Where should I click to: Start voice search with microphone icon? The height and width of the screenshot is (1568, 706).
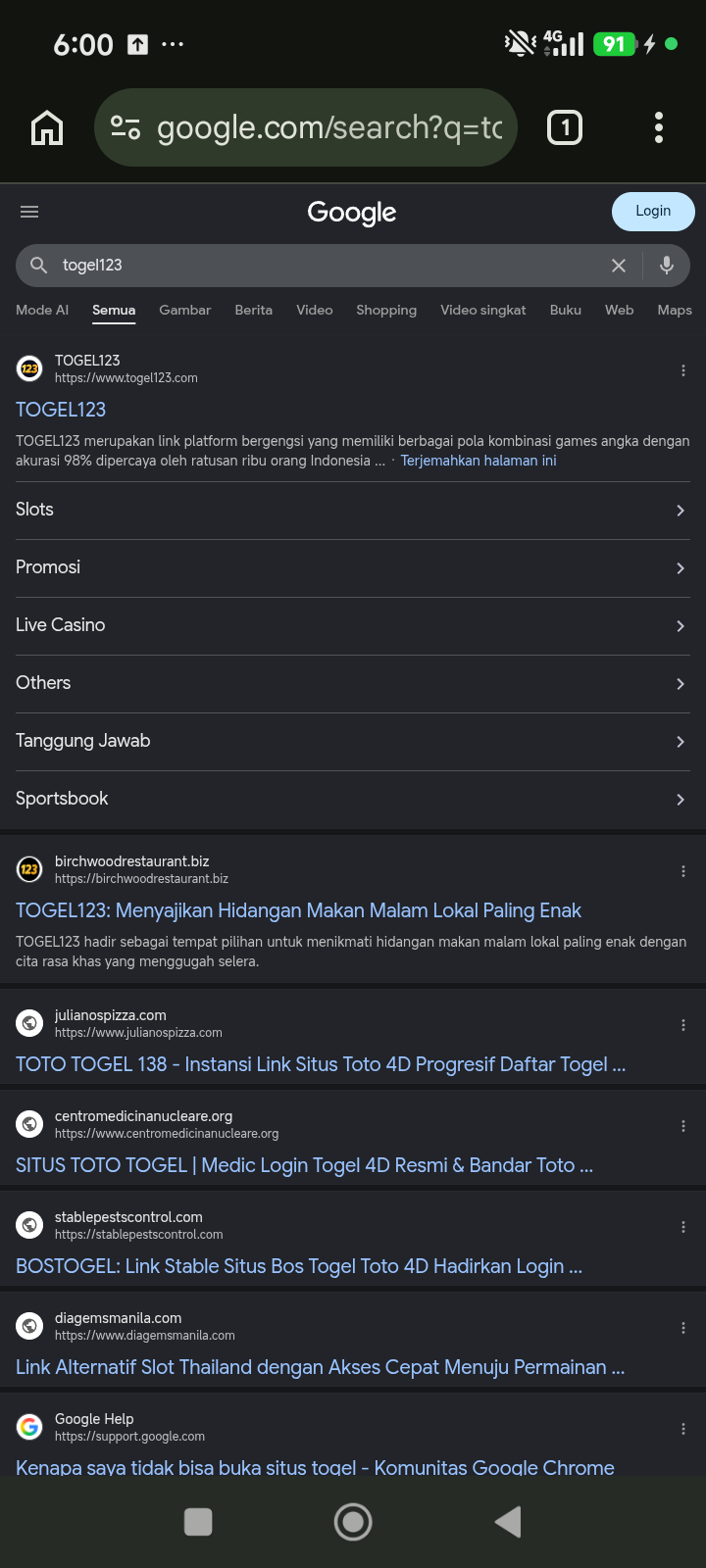[x=667, y=266]
